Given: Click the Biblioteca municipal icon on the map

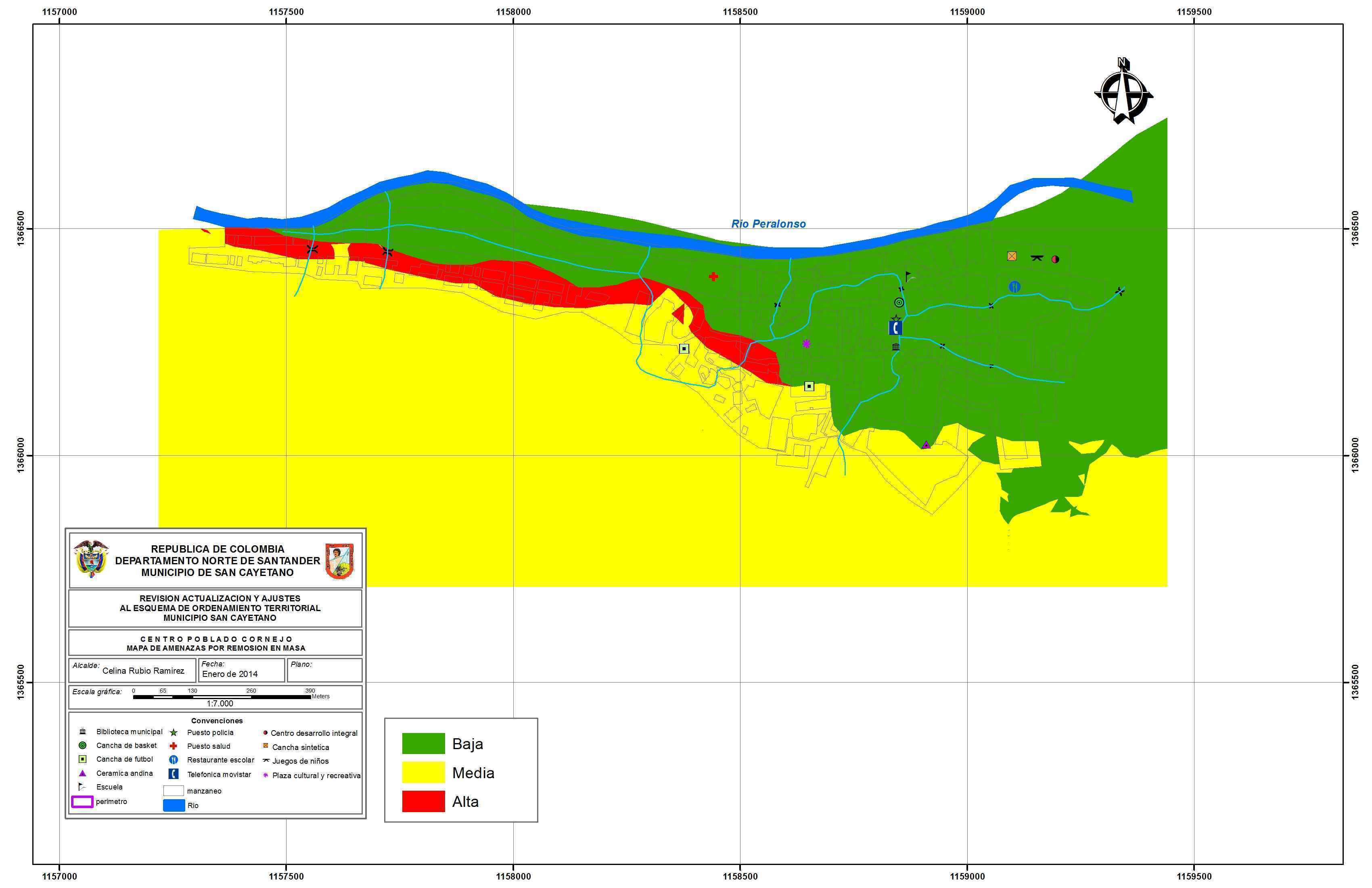Looking at the screenshot, I should click(896, 347).
